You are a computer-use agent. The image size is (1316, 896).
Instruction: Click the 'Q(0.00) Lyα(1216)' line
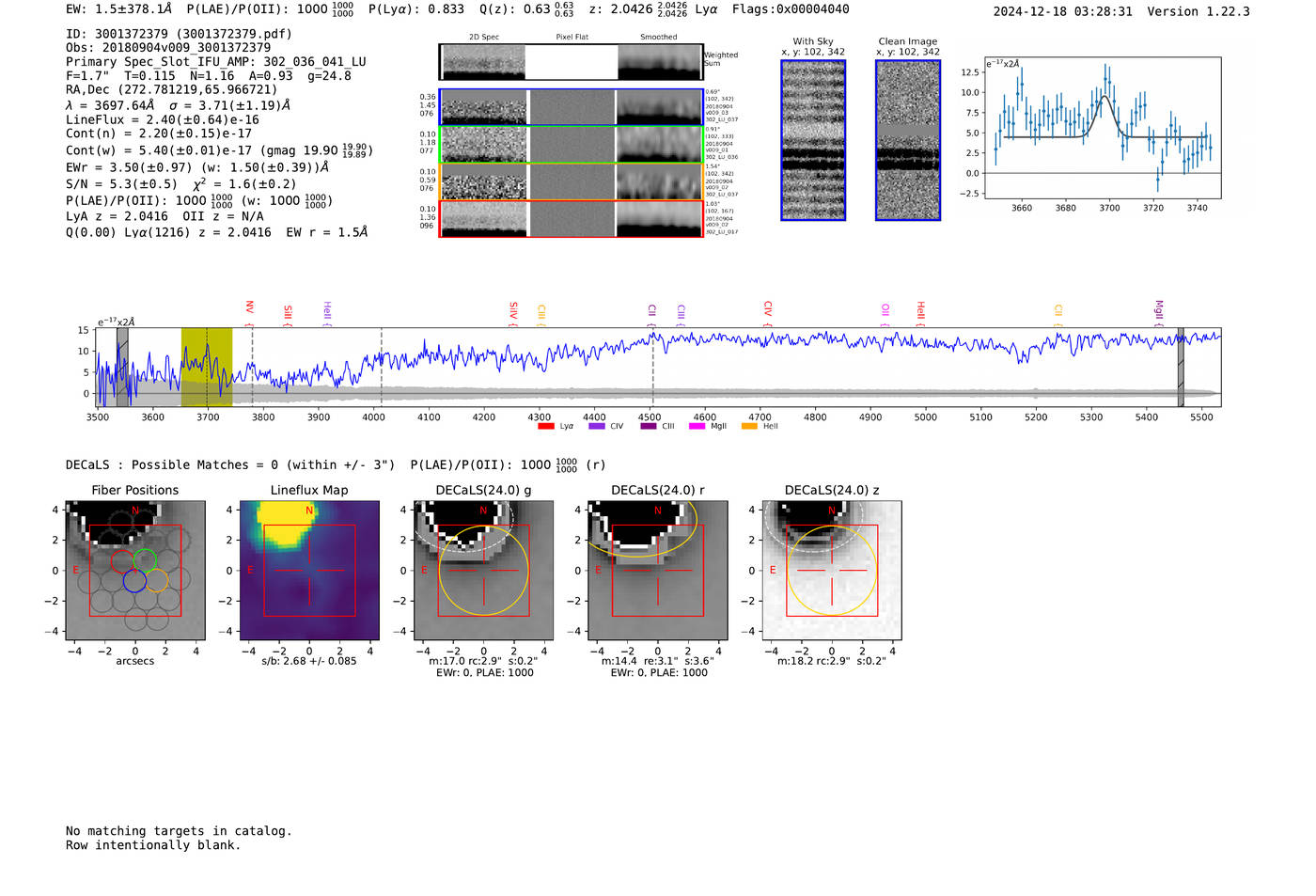tap(128, 232)
